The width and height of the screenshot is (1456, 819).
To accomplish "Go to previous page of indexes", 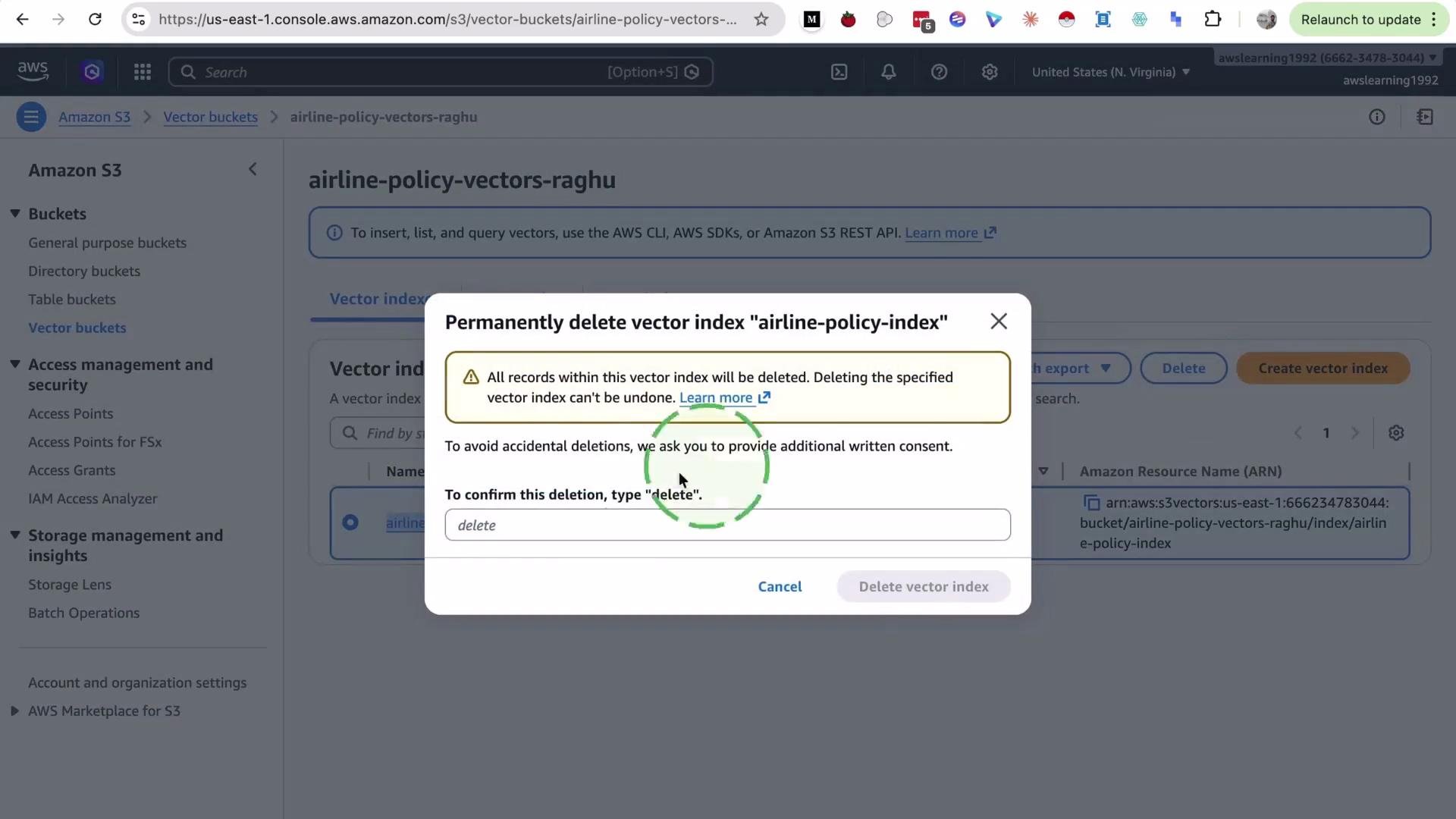I will 1298,433.
